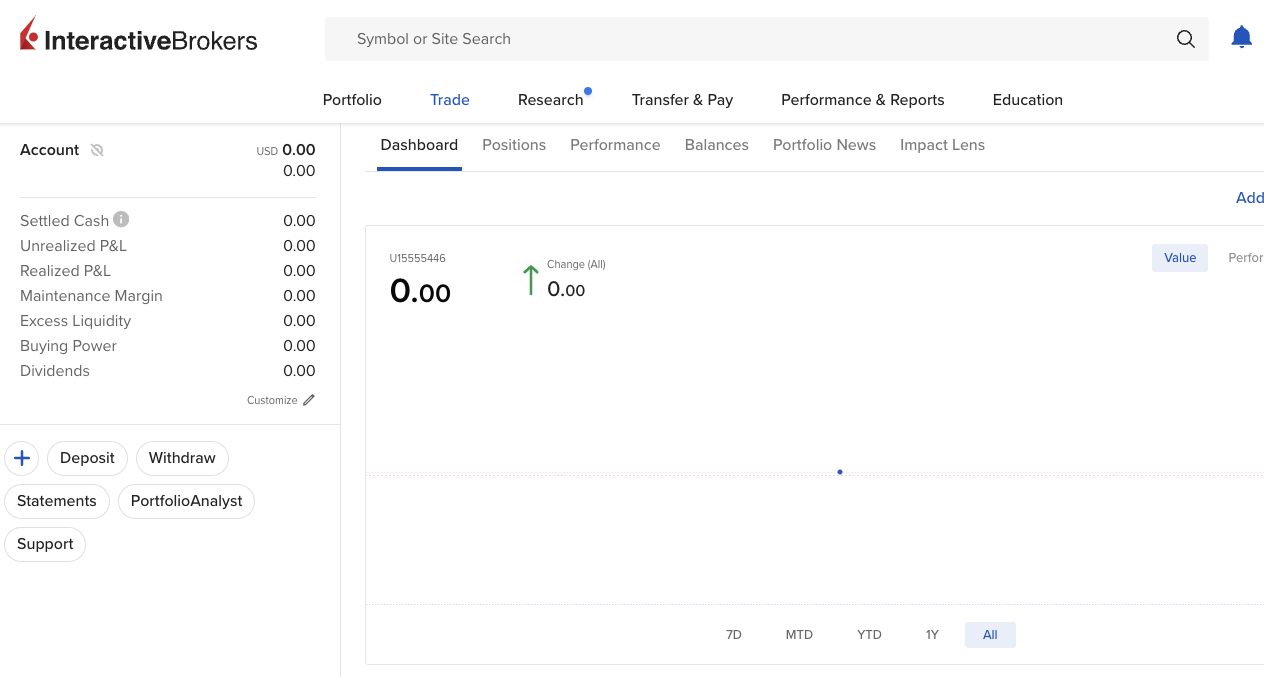
Task: Click the PortfolioAnalyst button
Action: [x=186, y=501]
